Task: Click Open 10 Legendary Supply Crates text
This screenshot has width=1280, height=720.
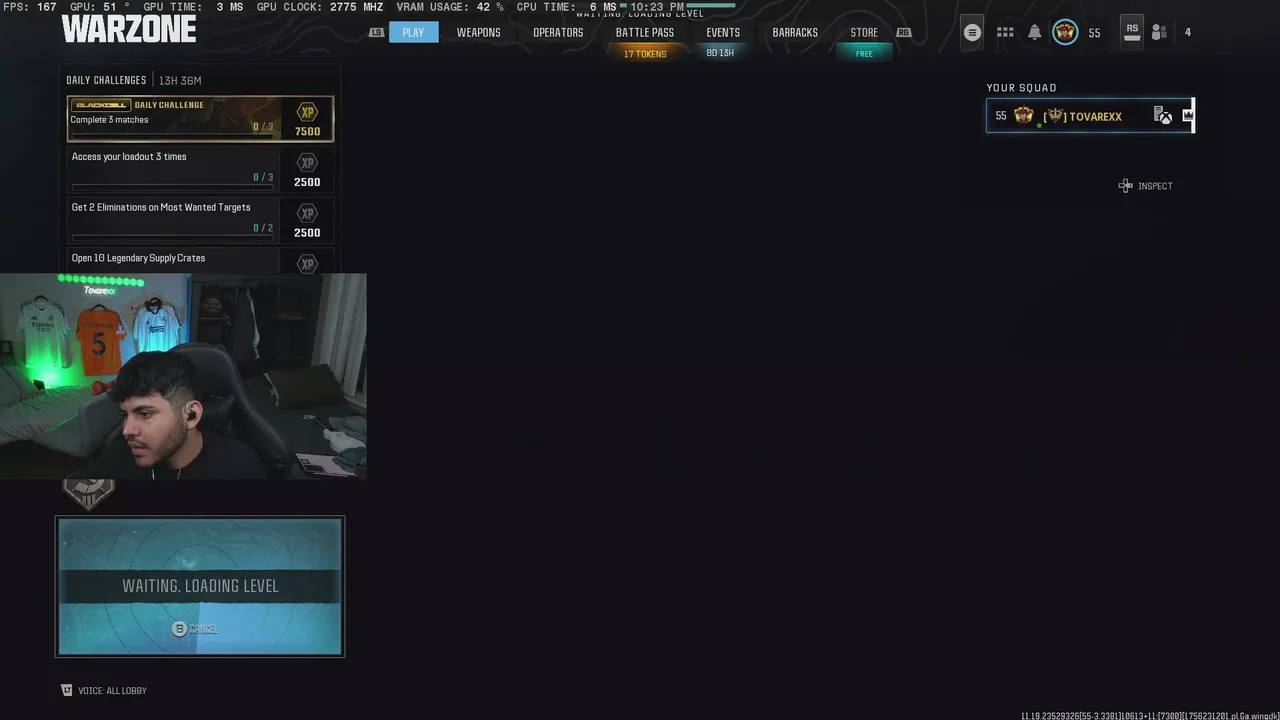Action: 138,258
